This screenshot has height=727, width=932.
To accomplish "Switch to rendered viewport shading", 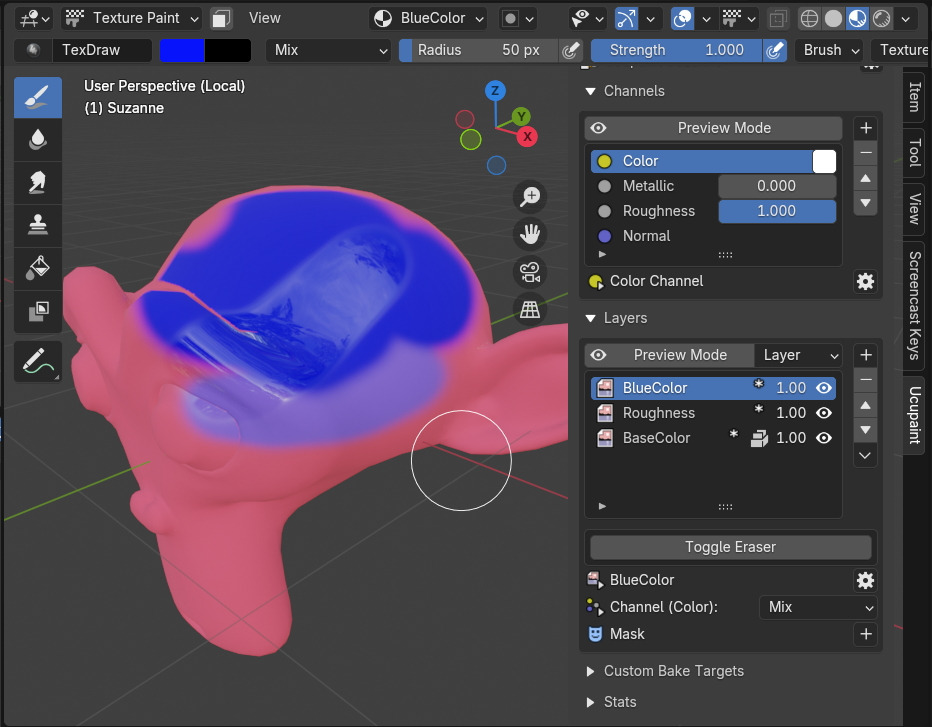I will (881, 18).
